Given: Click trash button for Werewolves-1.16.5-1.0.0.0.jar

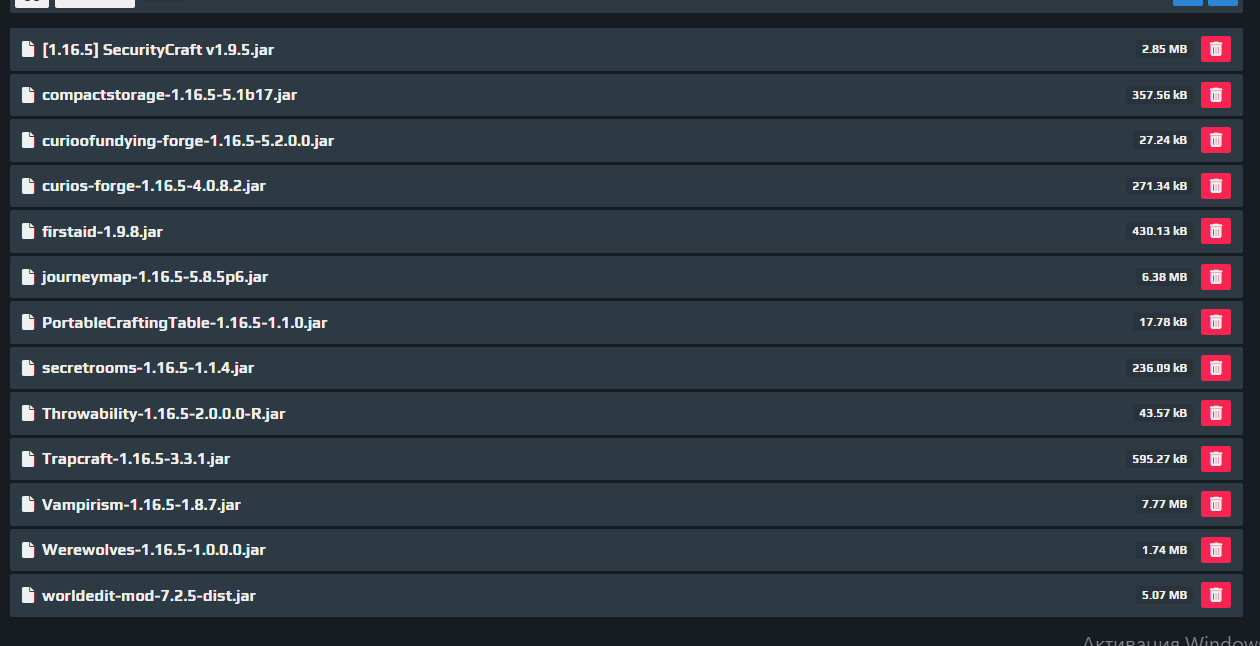Looking at the screenshot, I should tap(1215, 550).
